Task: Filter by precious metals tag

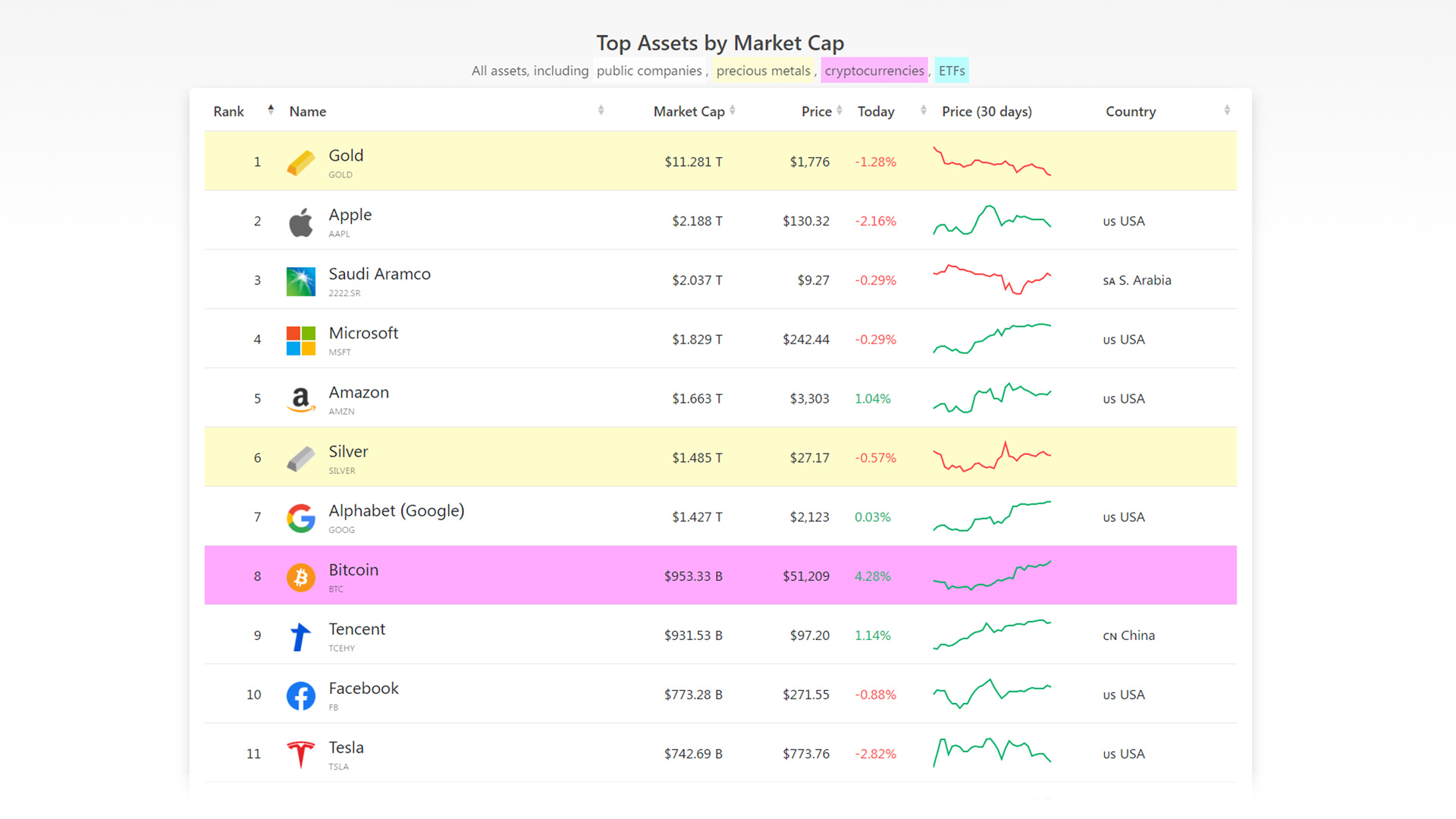Action: tap(764, 71)
